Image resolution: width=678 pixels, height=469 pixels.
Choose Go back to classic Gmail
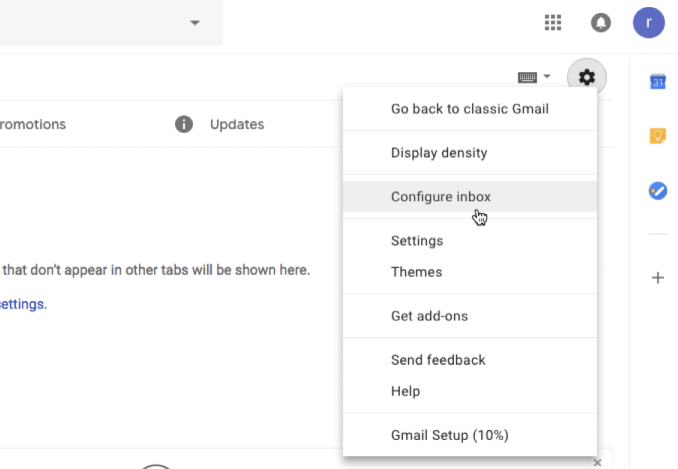pos(470,109)
